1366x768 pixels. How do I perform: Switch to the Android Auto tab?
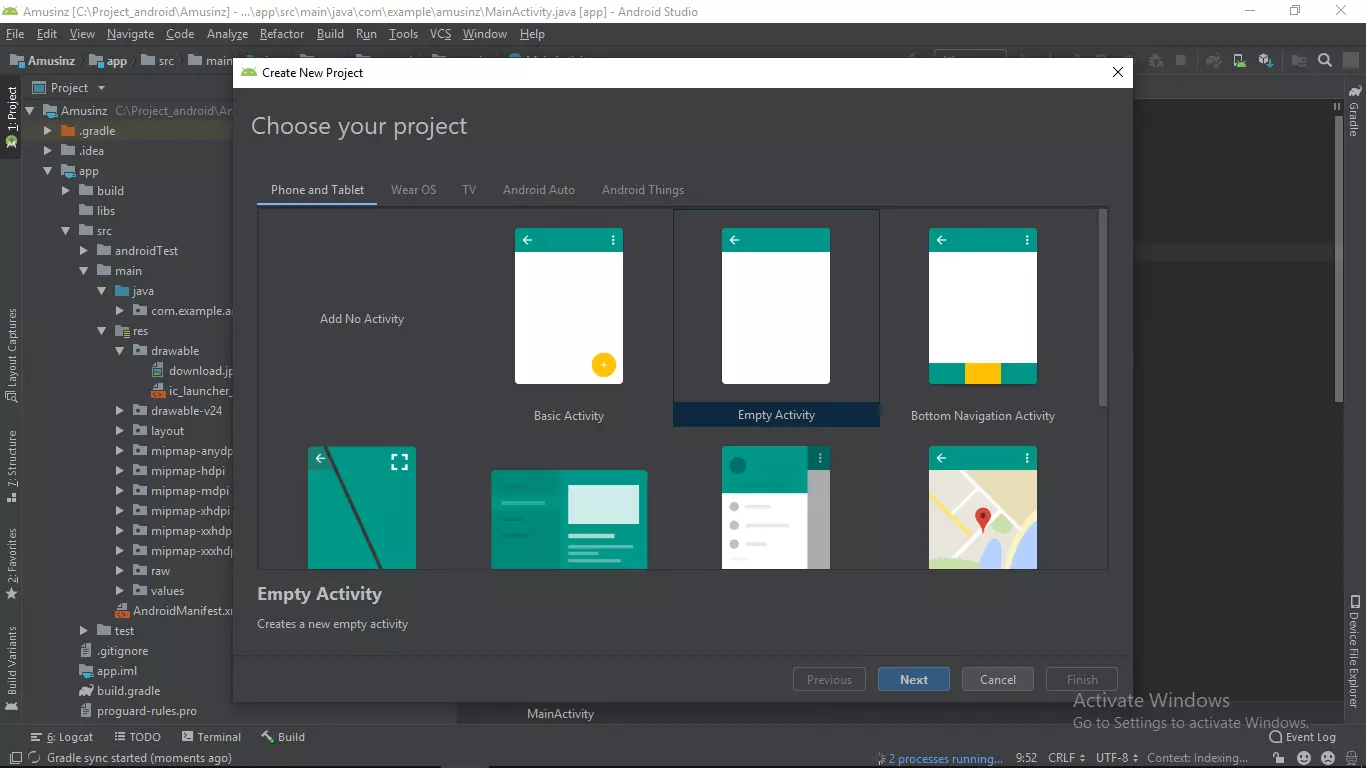point(538,190)
